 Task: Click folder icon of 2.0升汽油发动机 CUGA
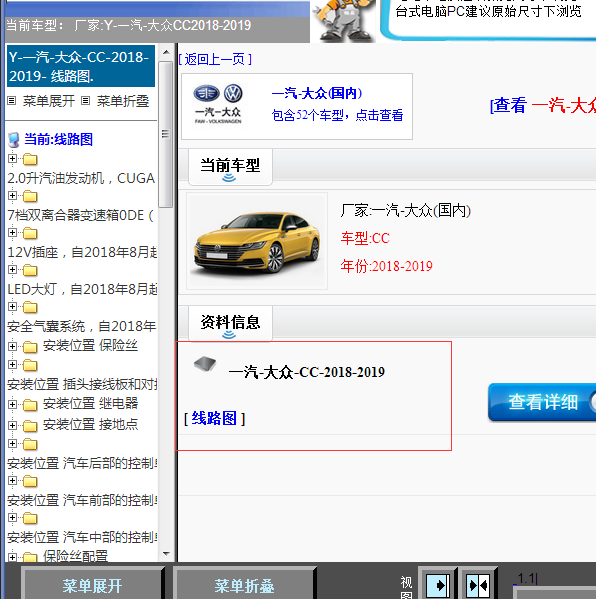[30, 159]
